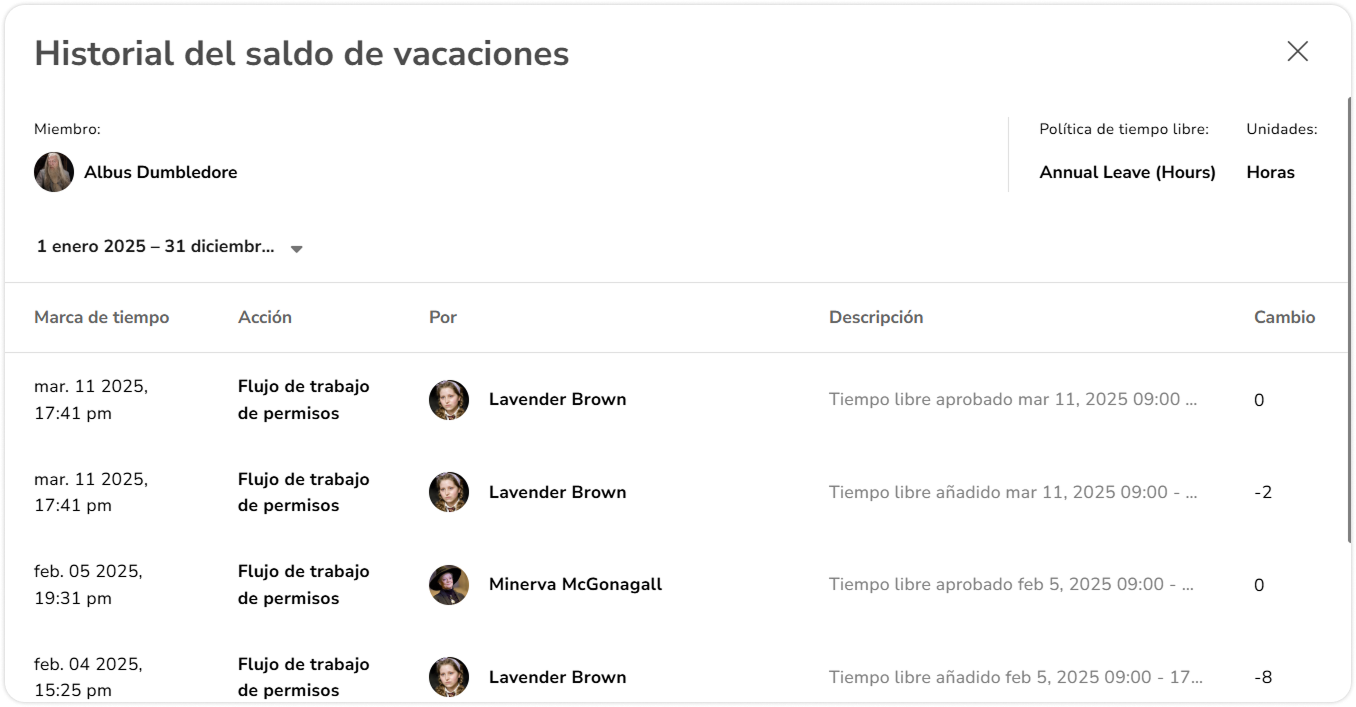Click the 'Cambio' column header

pos(1284,317)
